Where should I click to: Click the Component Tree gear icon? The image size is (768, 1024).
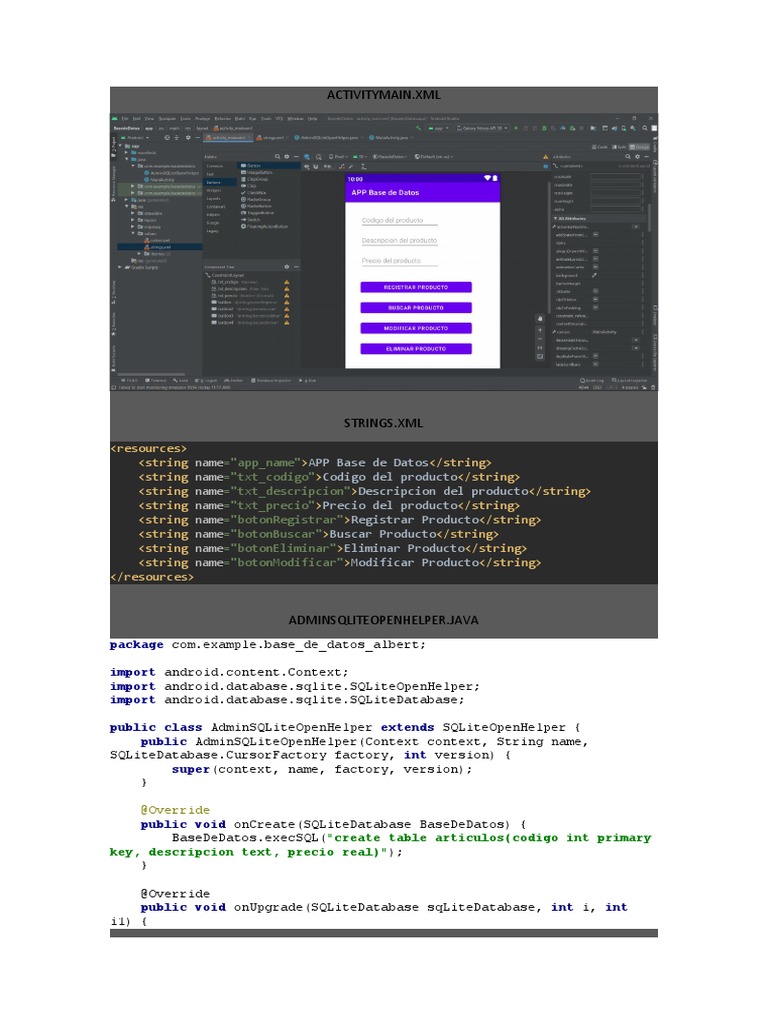[x=286, y=267]
